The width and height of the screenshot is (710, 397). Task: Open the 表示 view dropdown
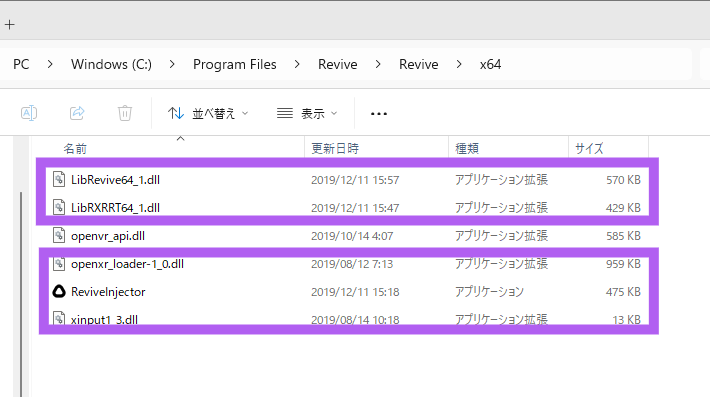pos(307,113)
